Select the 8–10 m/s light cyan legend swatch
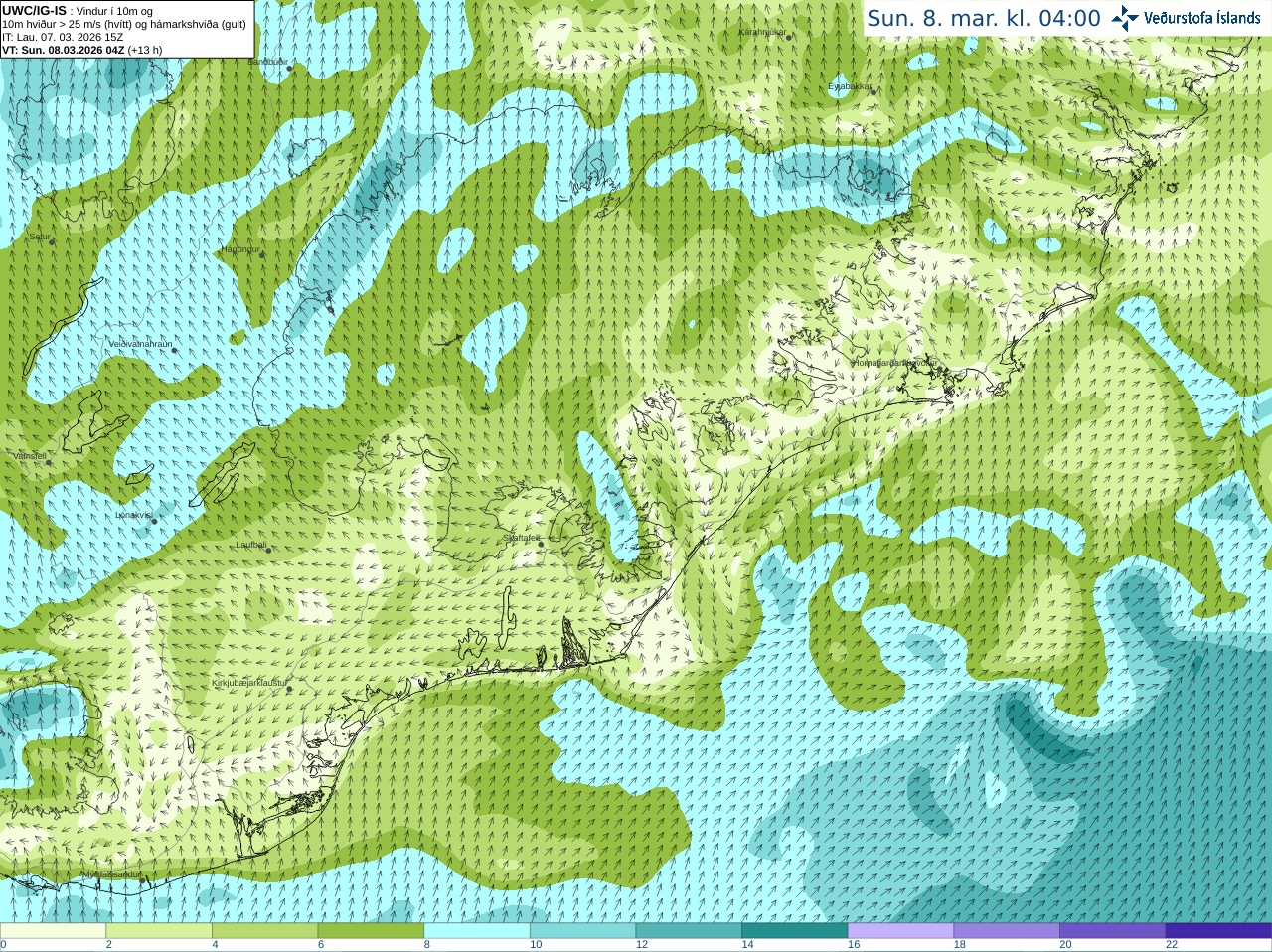 tap(477, 931)
